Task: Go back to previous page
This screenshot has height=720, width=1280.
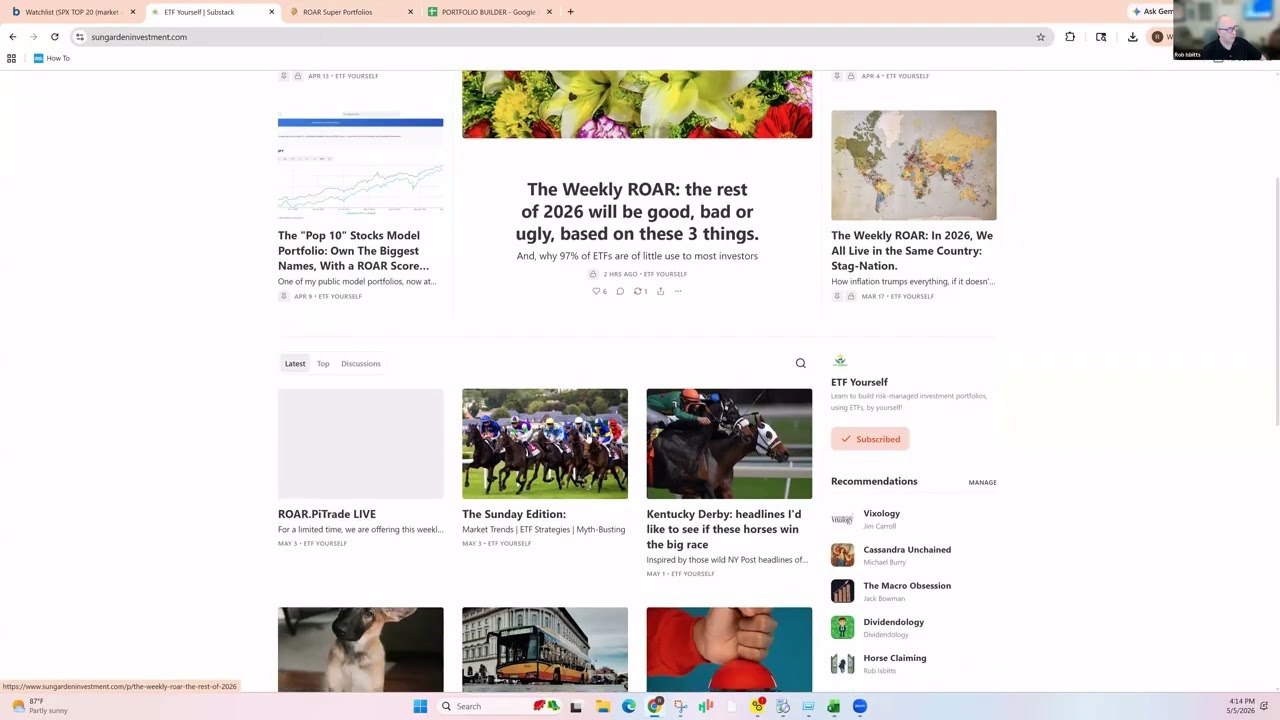Action: click(x=12, y=37)
